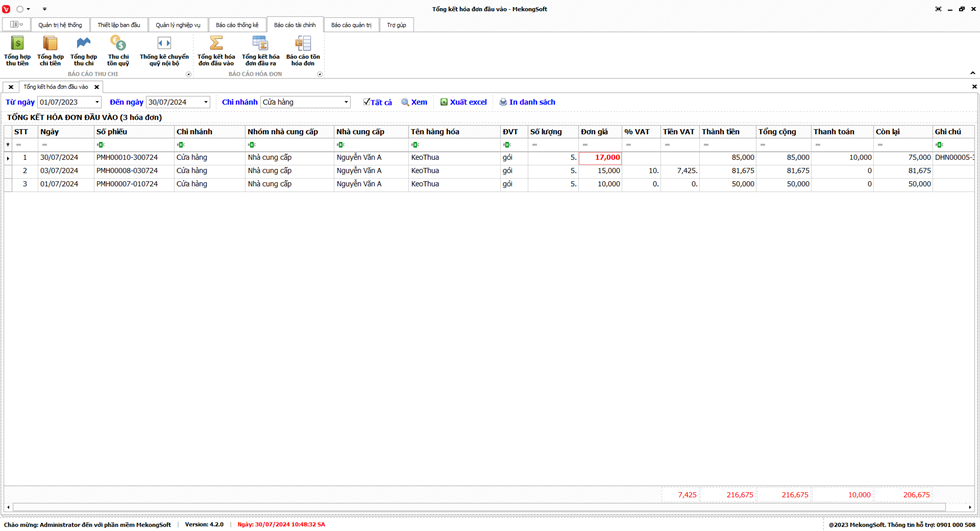The image size is (980, 531).
Task: Sort by the Thành tiền column header
Action: tap(726, 132)
